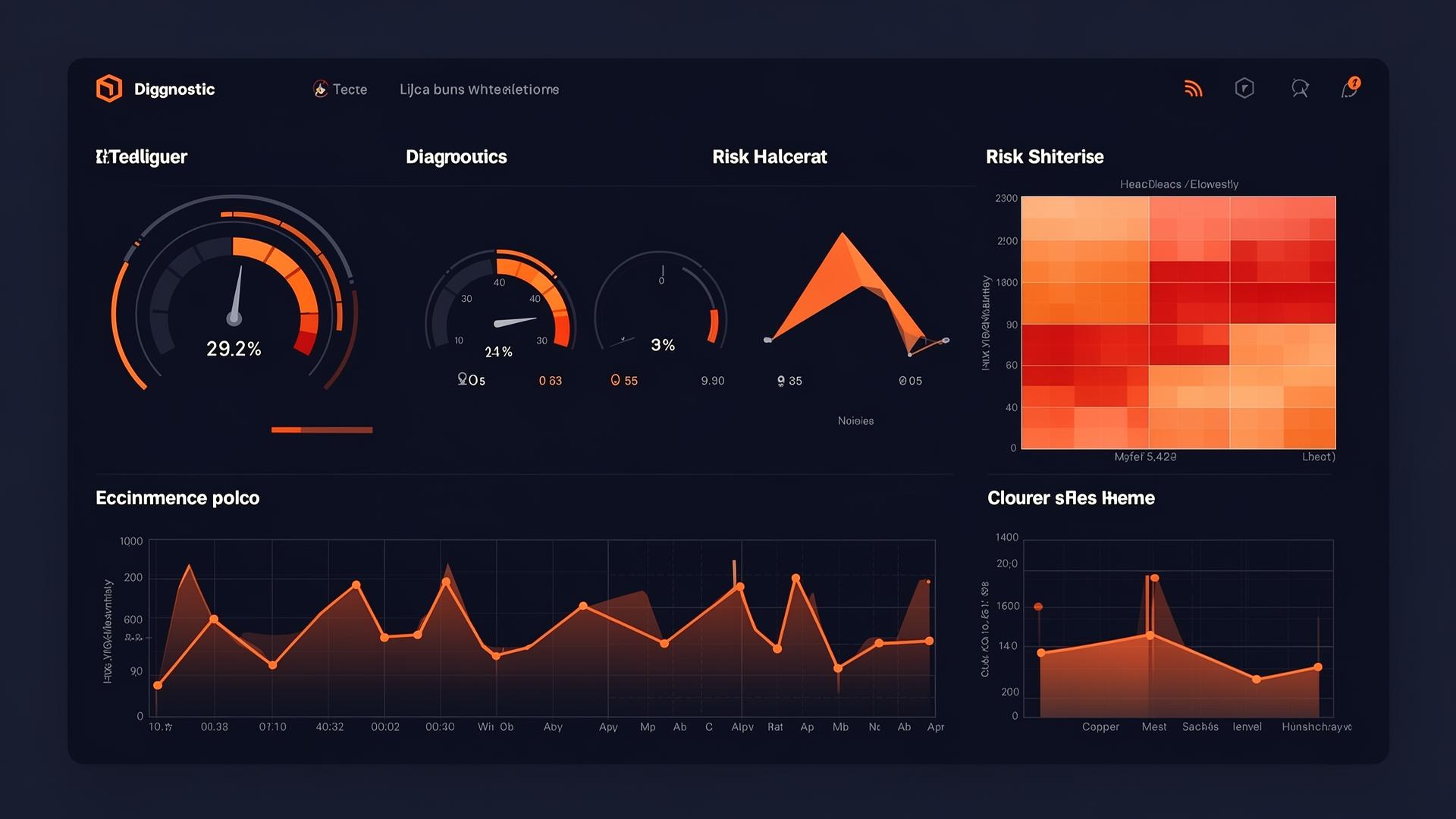Click the small icon beside value 35
This screenshot has height=819, width=1456.
point(781,381)
